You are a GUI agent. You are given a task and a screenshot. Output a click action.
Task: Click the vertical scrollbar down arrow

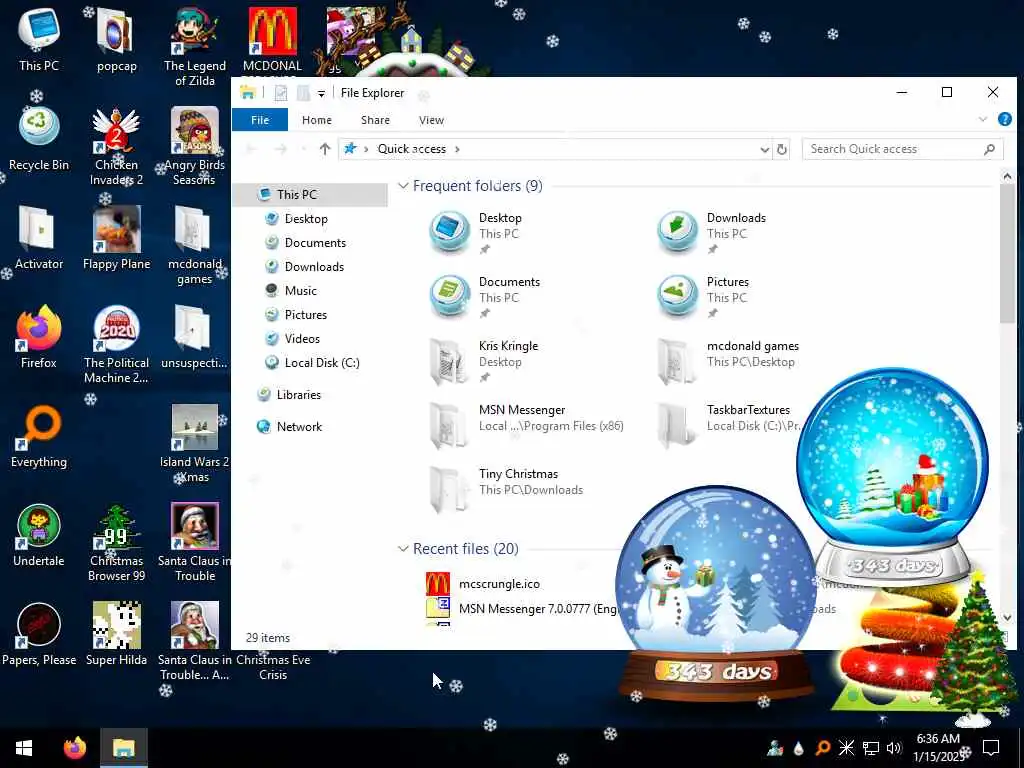1006,618
